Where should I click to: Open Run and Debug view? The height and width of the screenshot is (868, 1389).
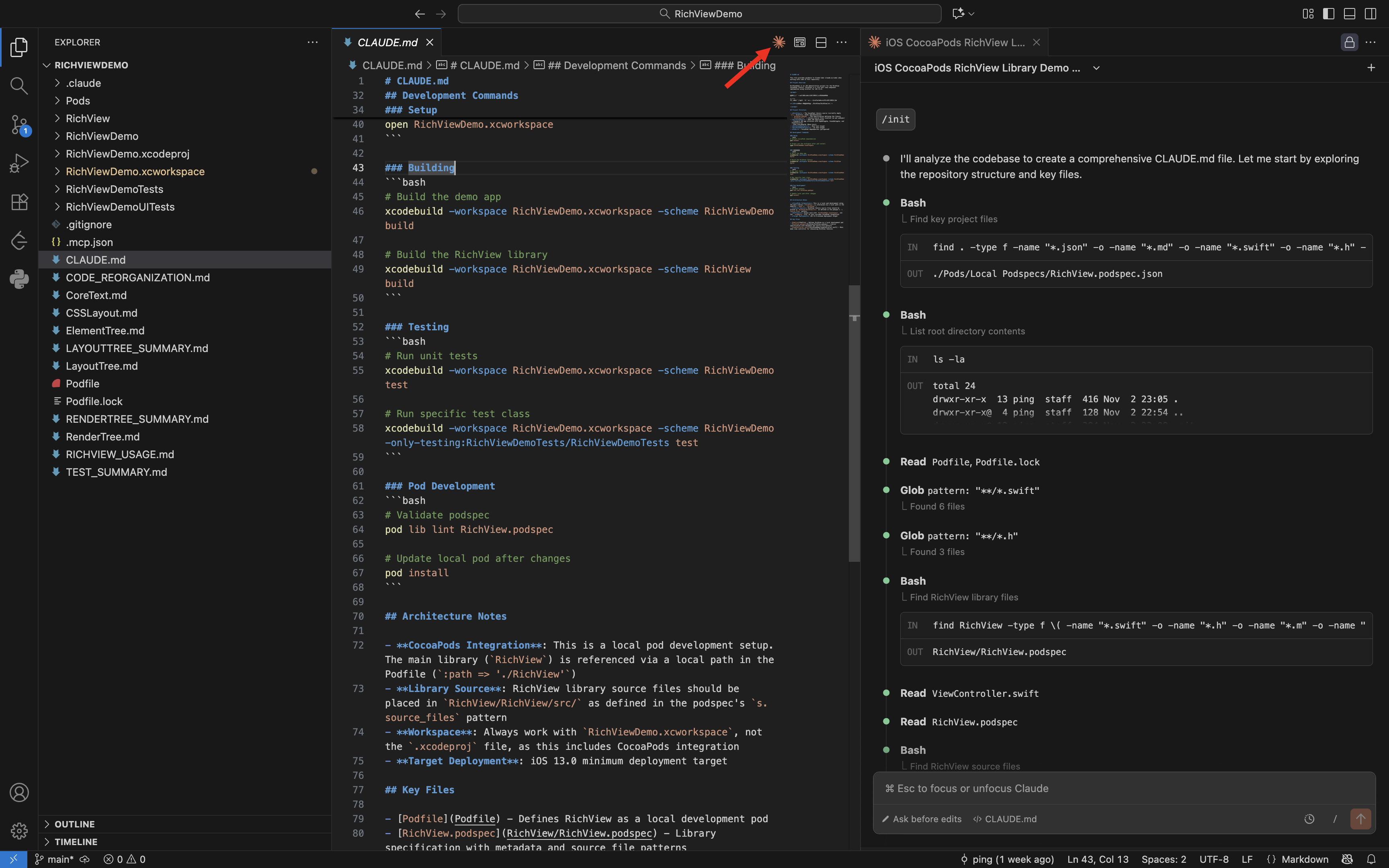[19, 163]
